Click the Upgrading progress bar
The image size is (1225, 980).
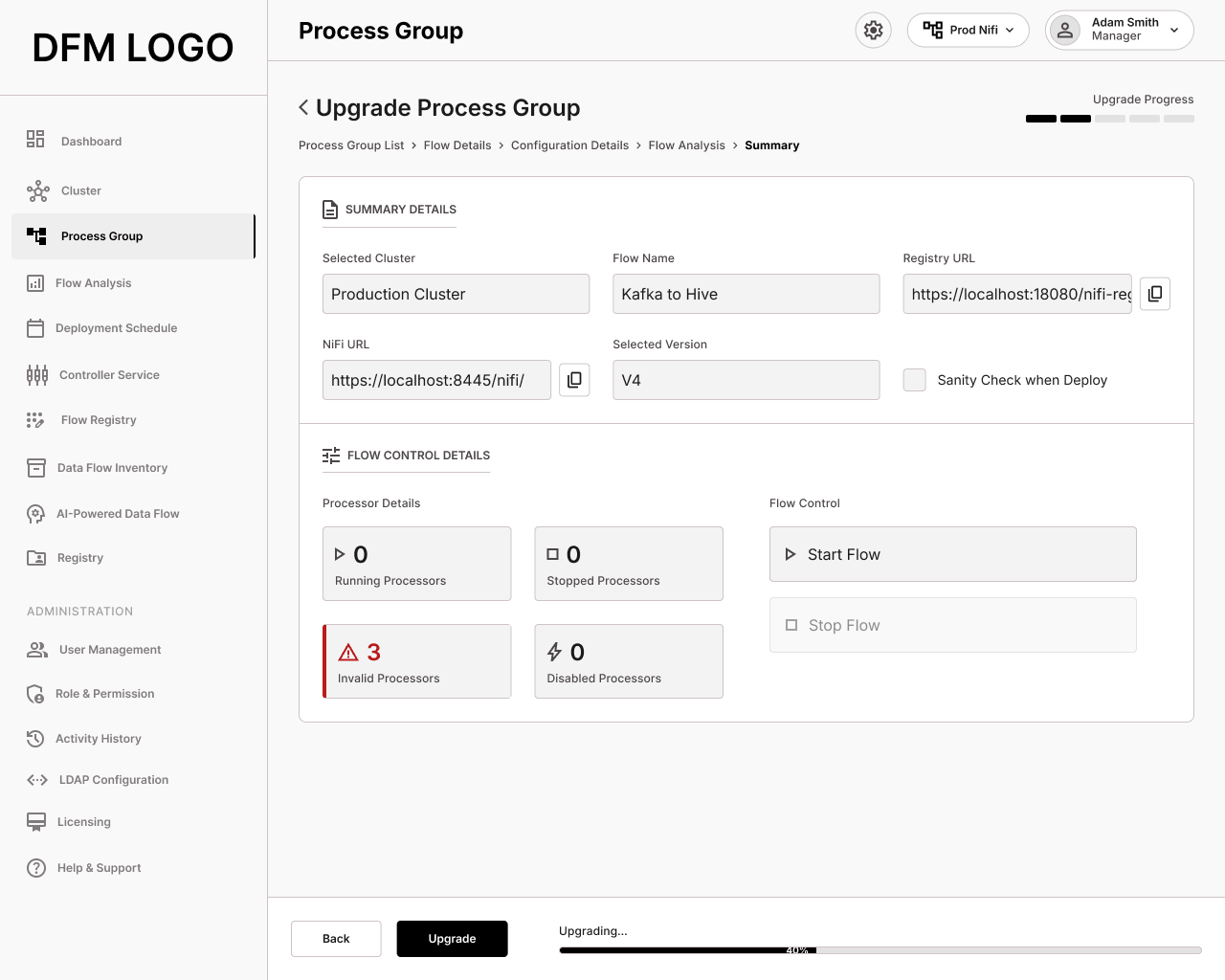tap(880, 950)
